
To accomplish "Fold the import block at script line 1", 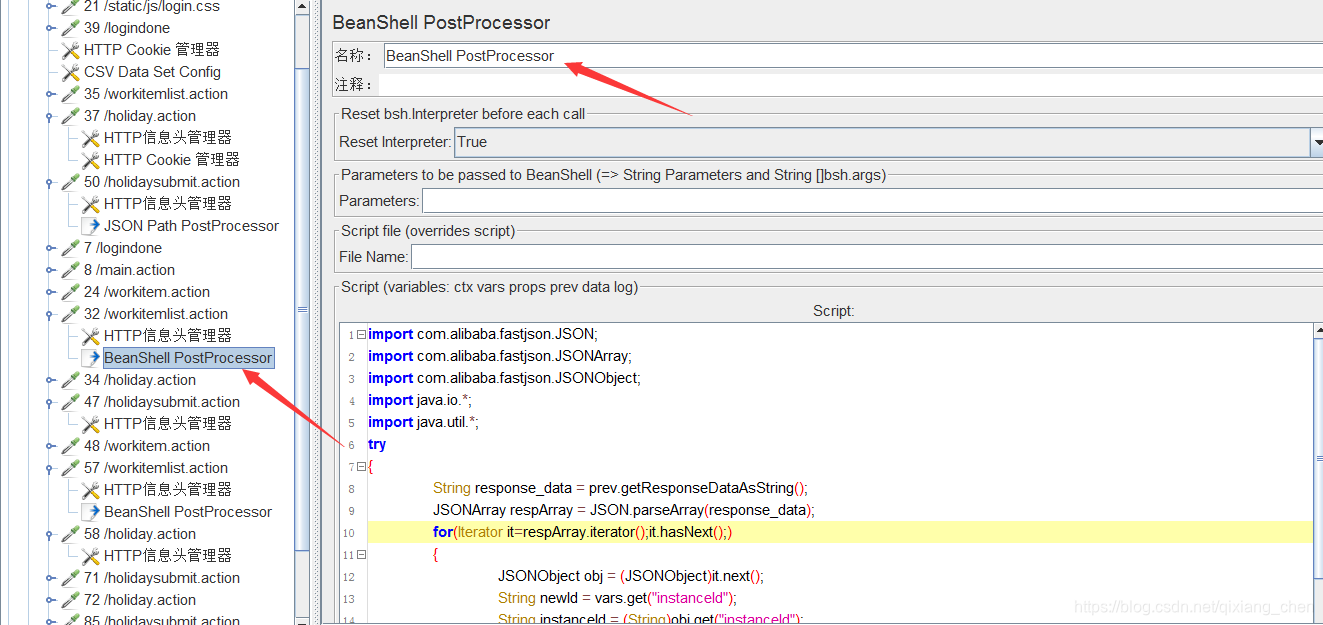I will (361, 335).
